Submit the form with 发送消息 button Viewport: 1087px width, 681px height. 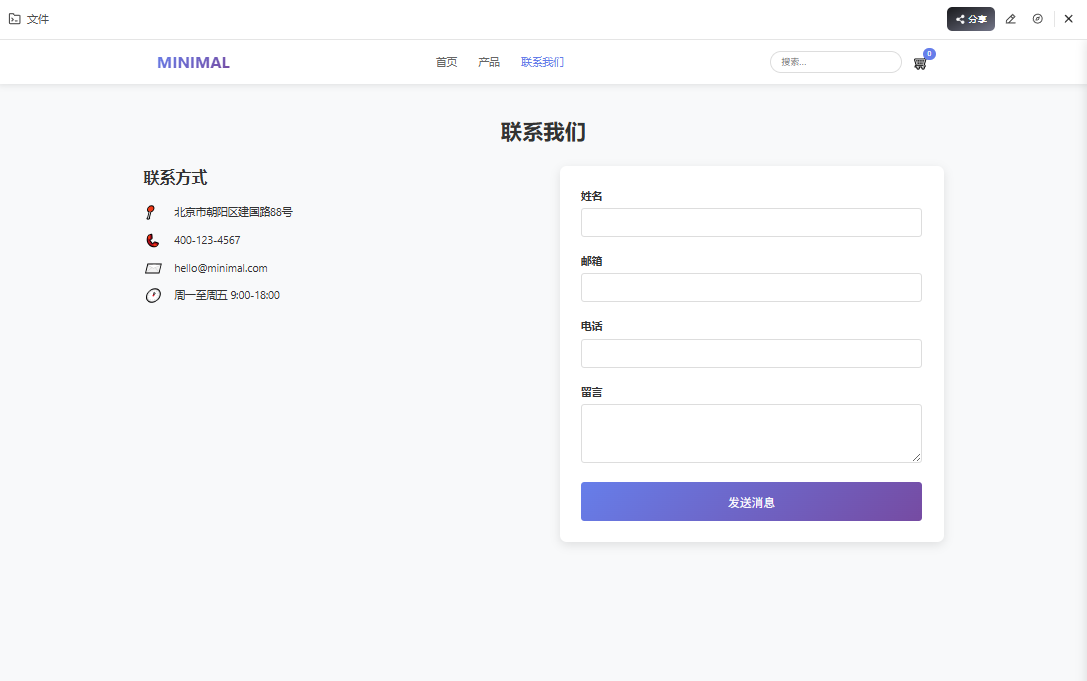(x=751, y=502)
